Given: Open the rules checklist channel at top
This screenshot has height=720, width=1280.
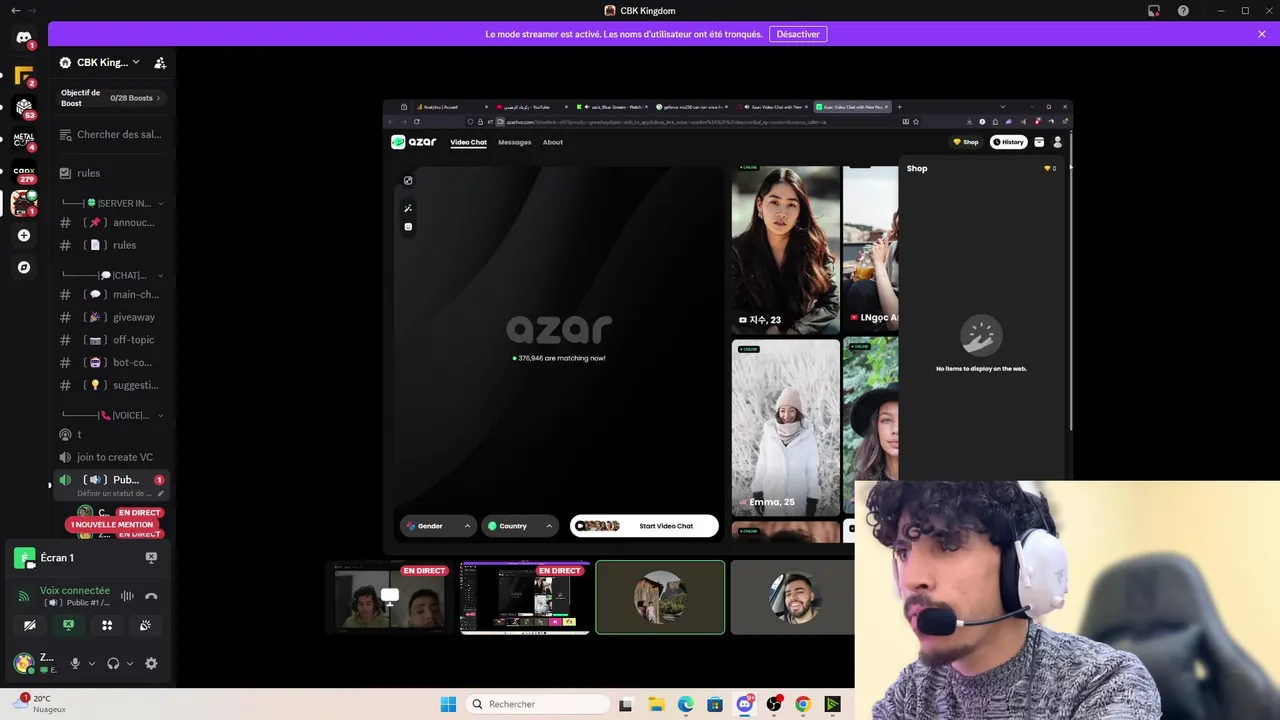Looking at the screenshot, I should point(112,173).
